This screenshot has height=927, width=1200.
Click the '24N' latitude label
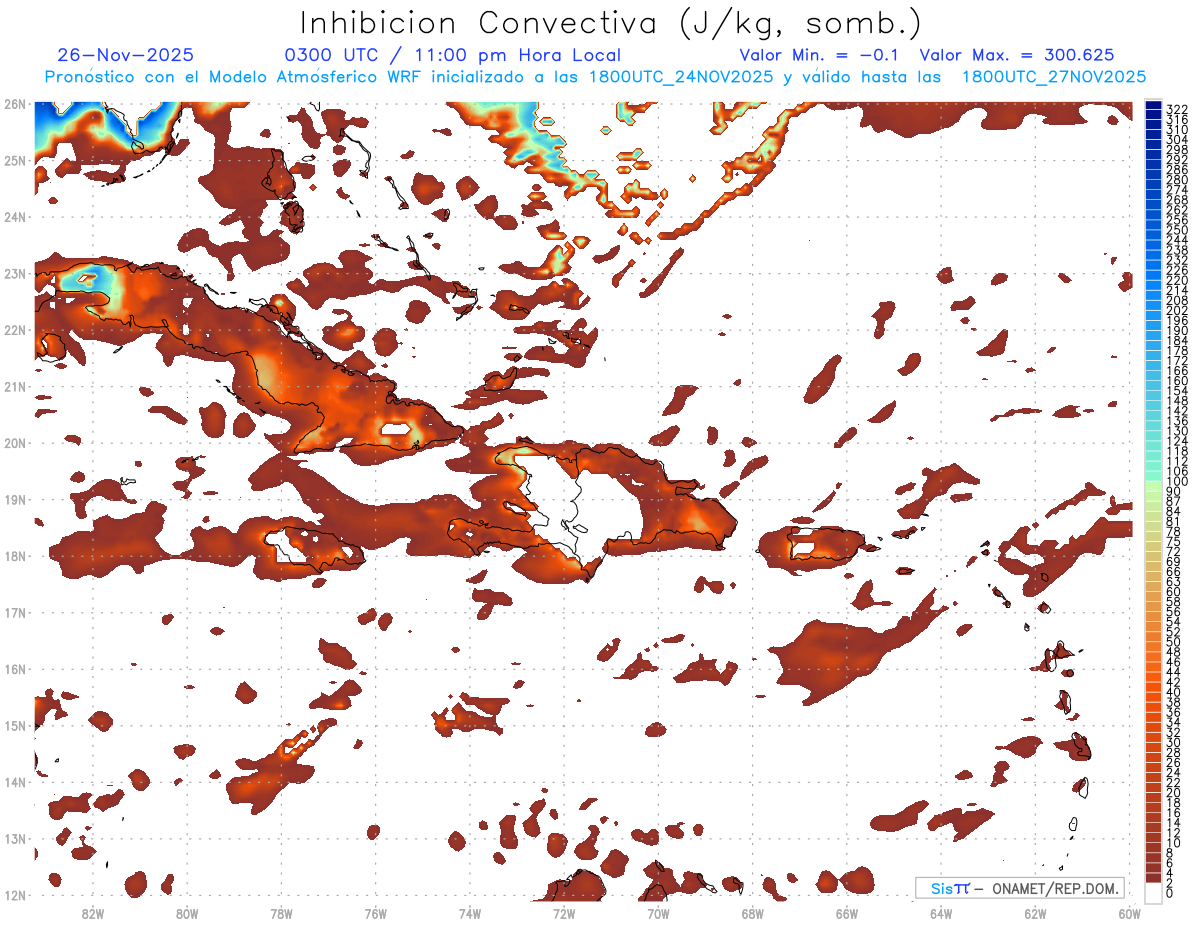[x=14, y=216]
